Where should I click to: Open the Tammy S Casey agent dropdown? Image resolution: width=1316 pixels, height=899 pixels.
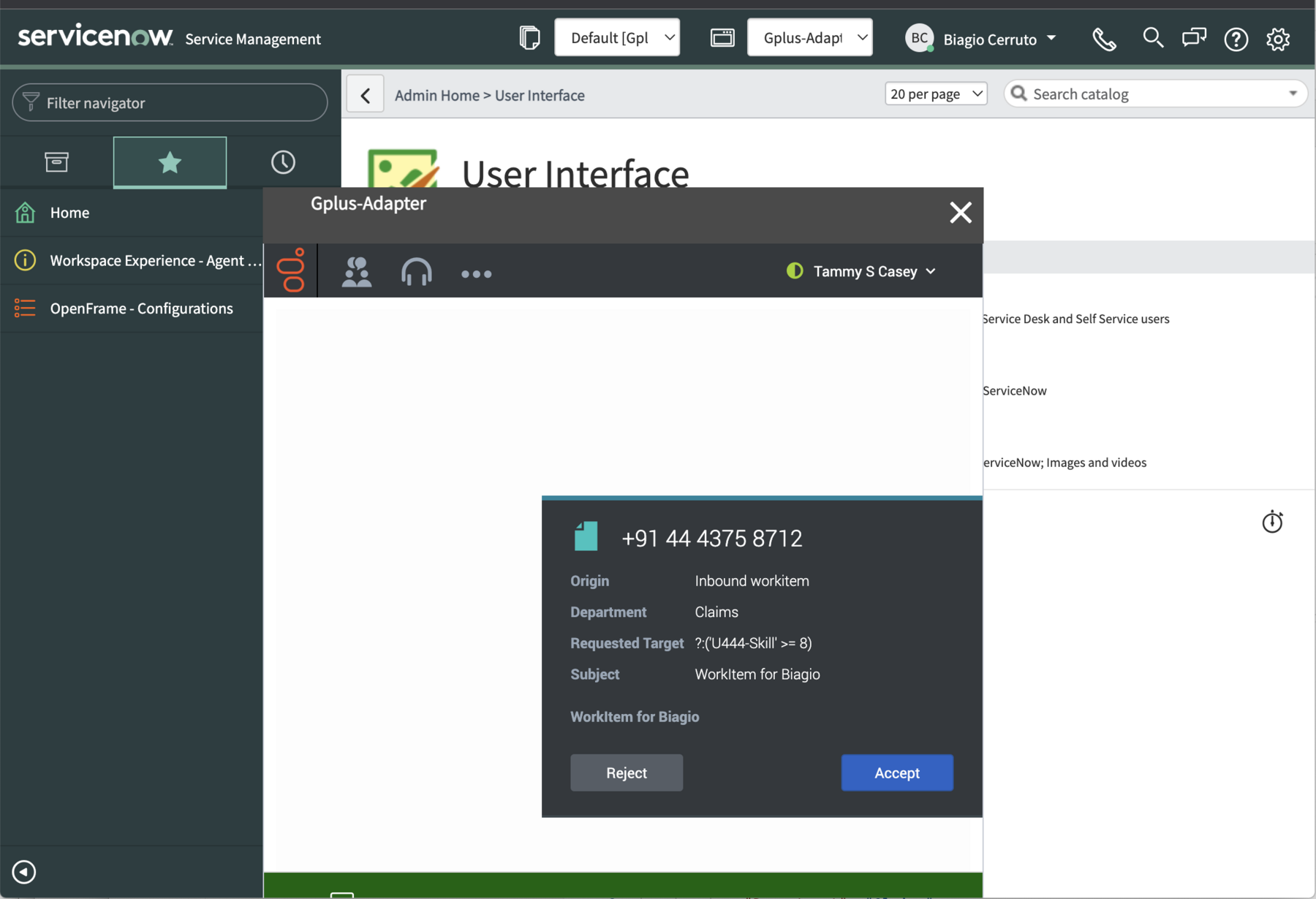tap(874, 271)
